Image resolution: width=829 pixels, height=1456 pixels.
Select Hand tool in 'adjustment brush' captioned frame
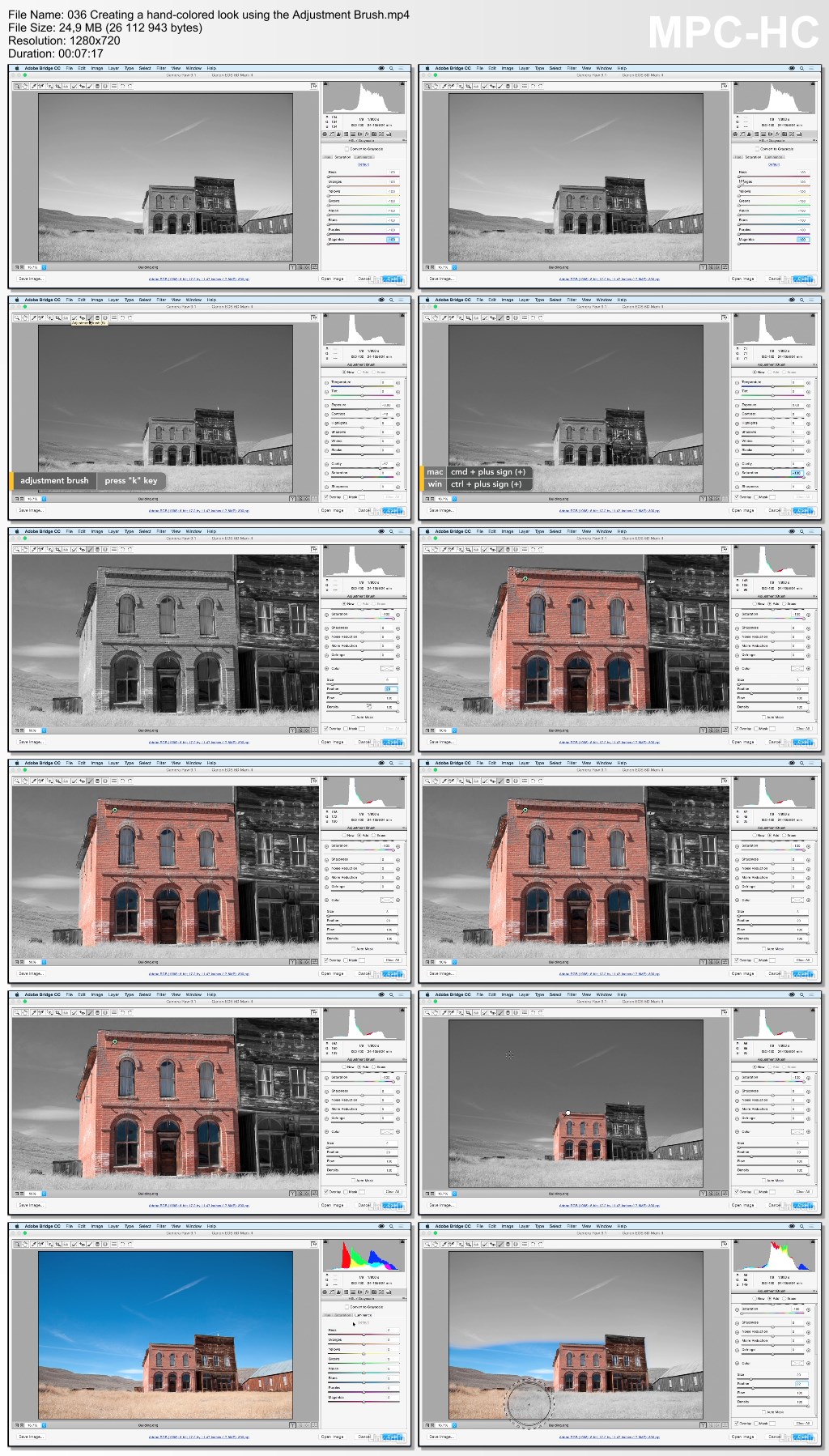click(x=25, y=317)
